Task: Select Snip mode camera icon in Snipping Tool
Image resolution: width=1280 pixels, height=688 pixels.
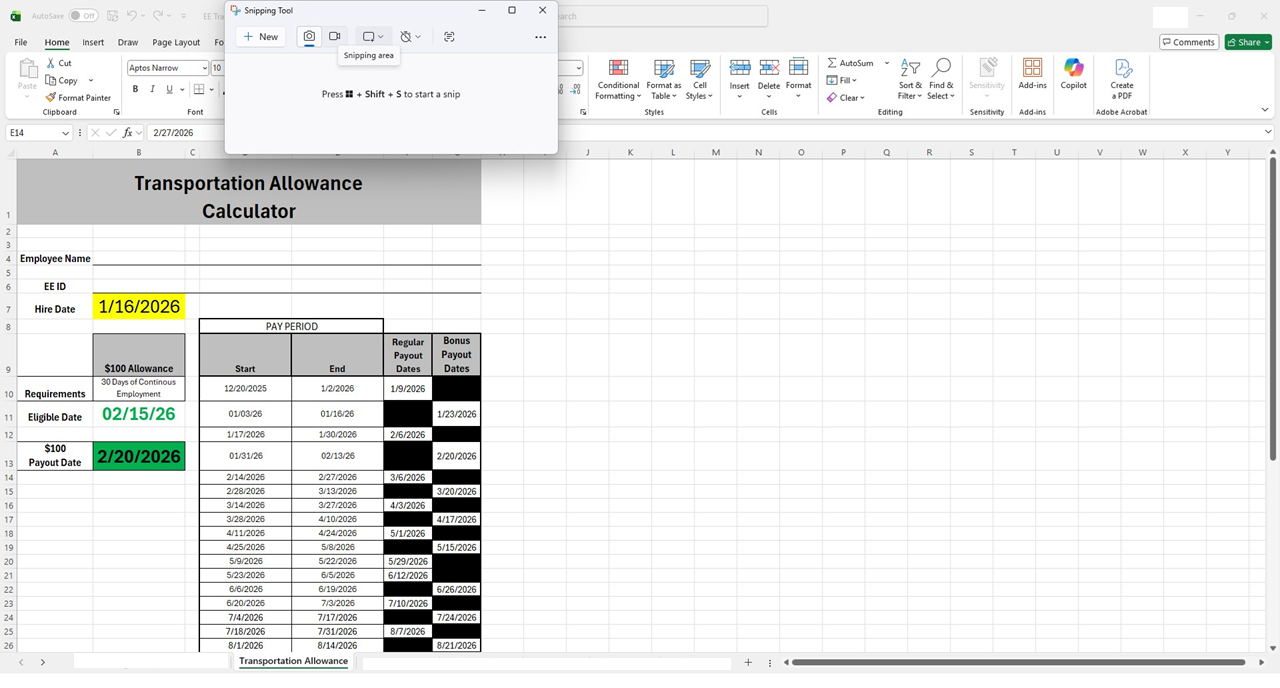Action: (x=309, y=36)
